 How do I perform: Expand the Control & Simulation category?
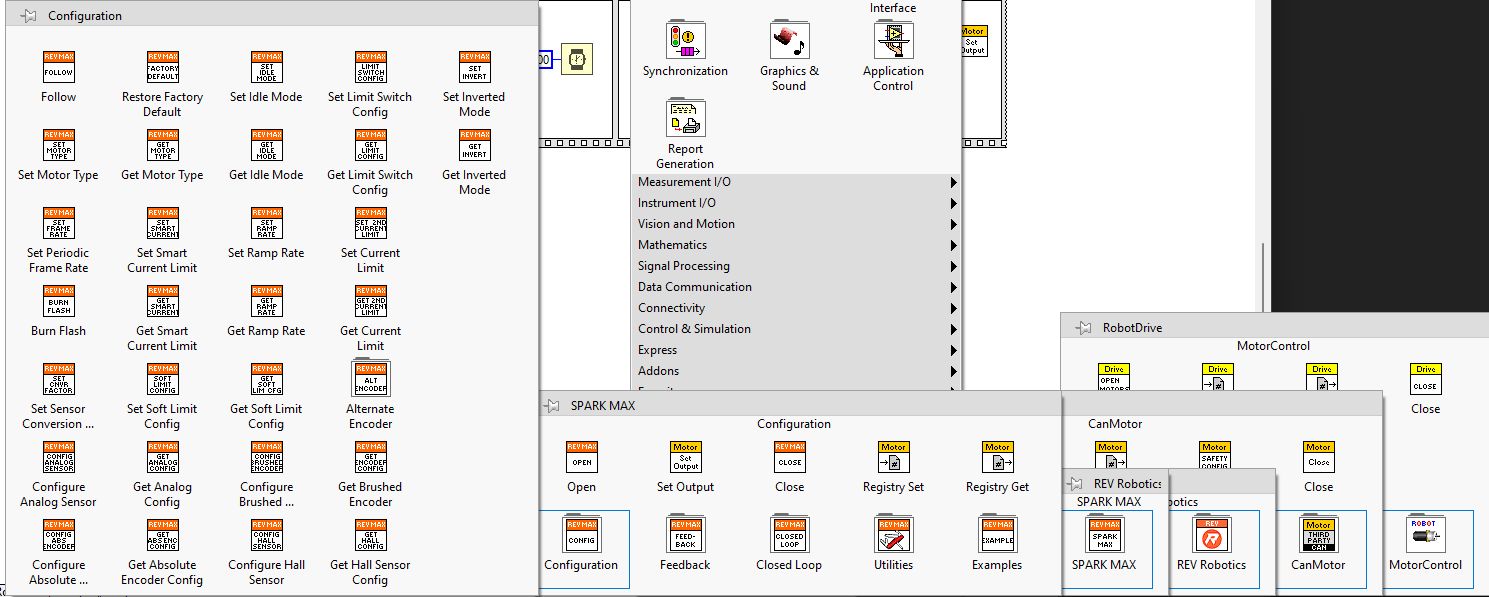click(x=797, y=329)
